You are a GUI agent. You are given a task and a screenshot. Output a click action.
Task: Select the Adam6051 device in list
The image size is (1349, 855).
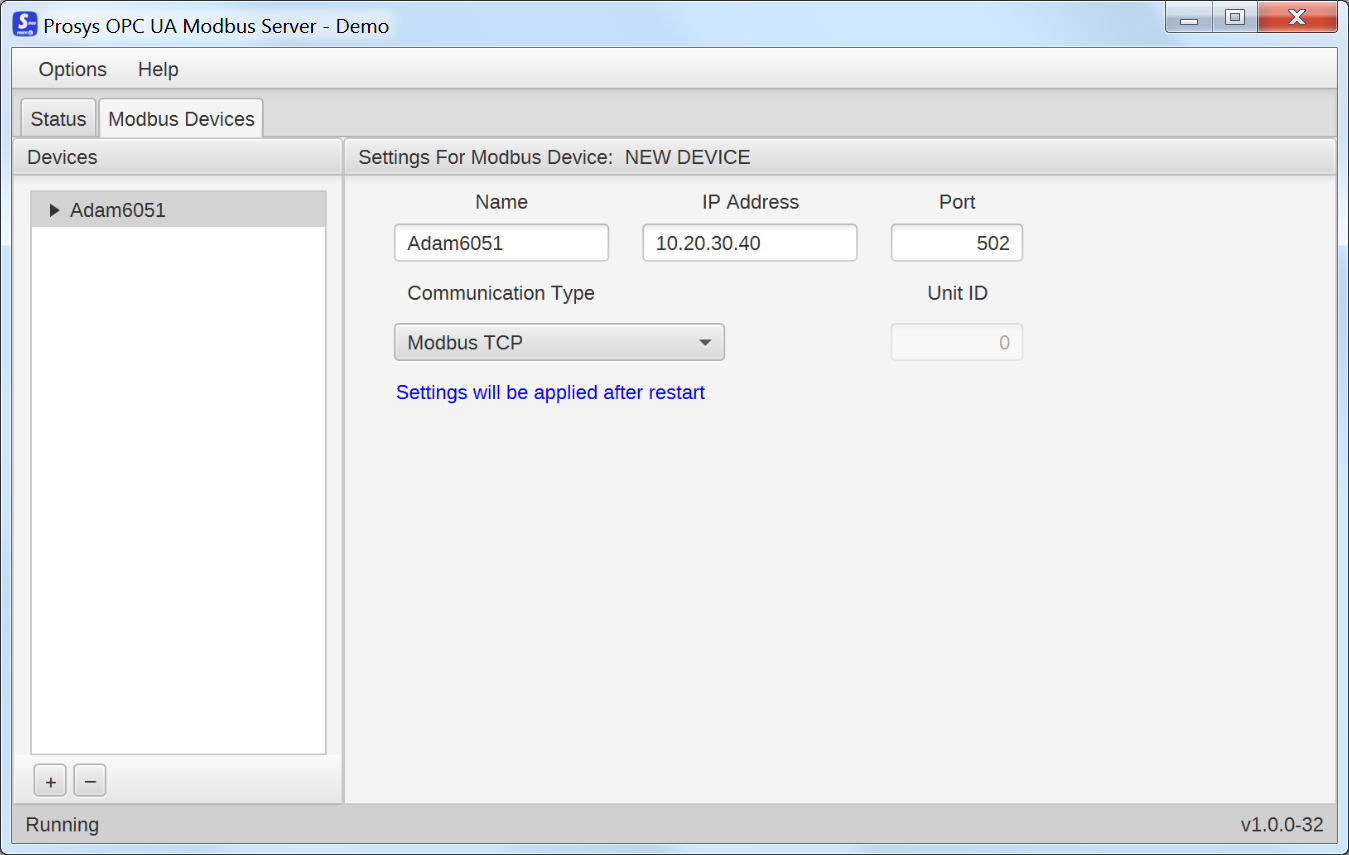178,210
